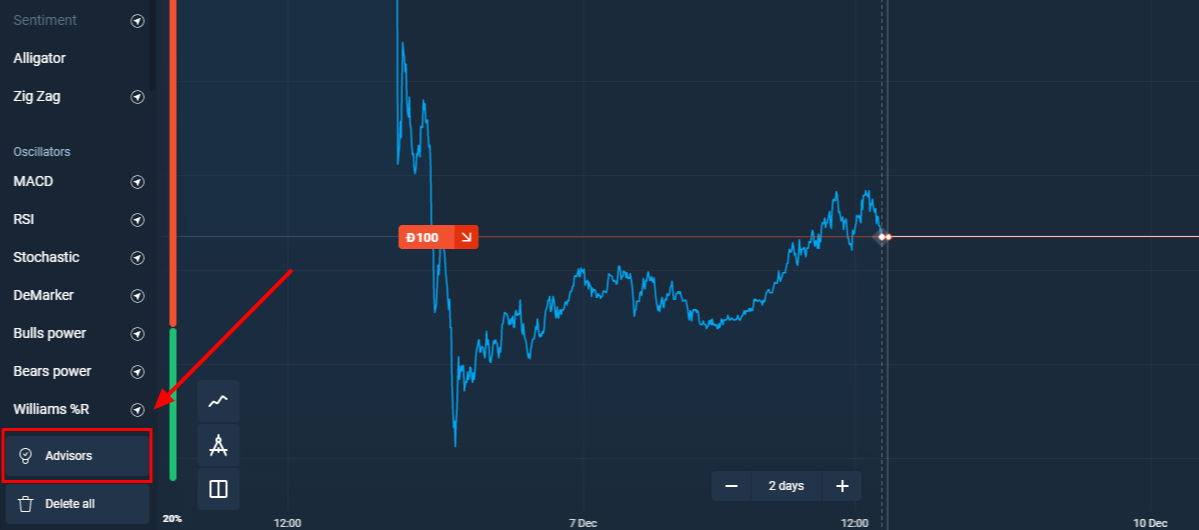1199x530 pixels.
Task: Zoom in the timeframe with plus
Action: (842, 486)
